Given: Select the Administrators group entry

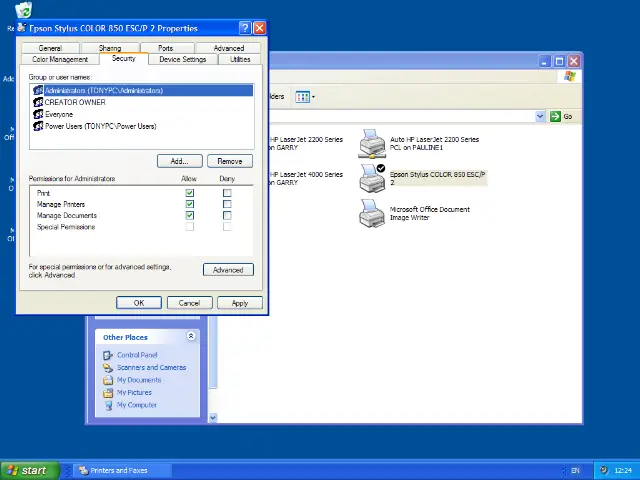Looking at the screenshot, I should (x=141, y=90).
